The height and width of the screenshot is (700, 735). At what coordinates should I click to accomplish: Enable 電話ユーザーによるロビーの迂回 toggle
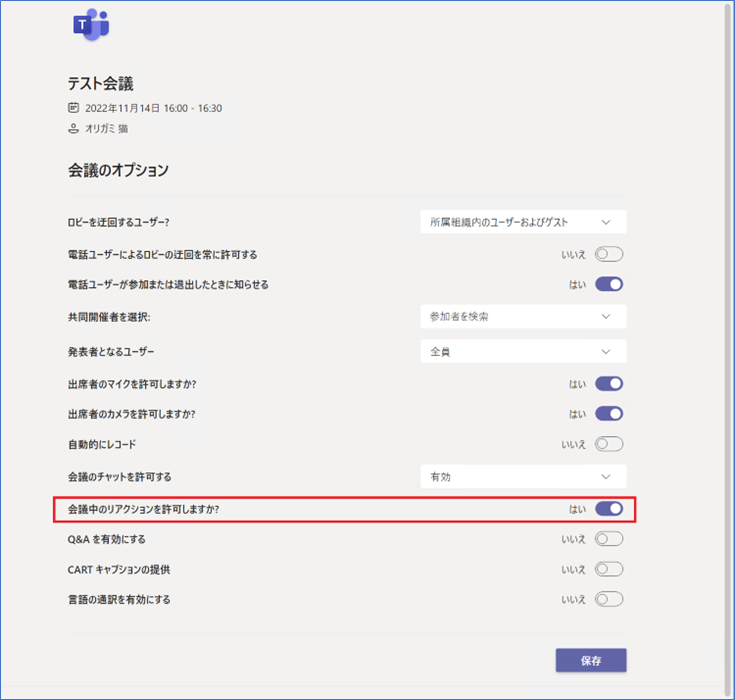(608, 254)
